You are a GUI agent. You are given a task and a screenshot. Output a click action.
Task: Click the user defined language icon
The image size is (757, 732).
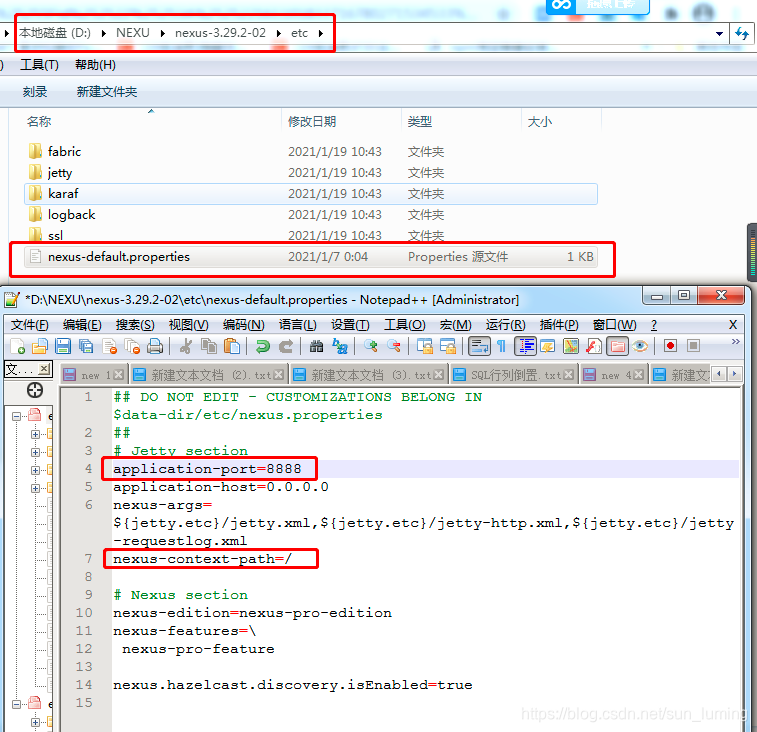coord(547,346)
